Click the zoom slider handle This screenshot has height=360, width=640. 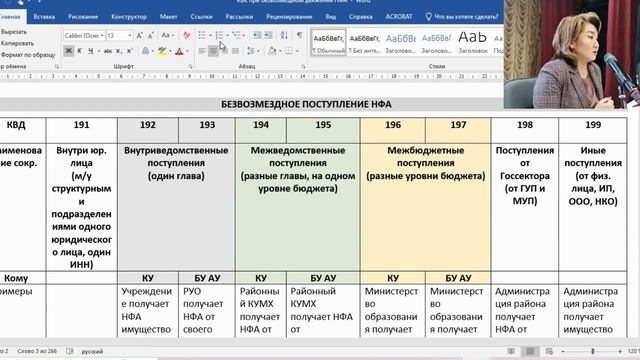[593, 351]
